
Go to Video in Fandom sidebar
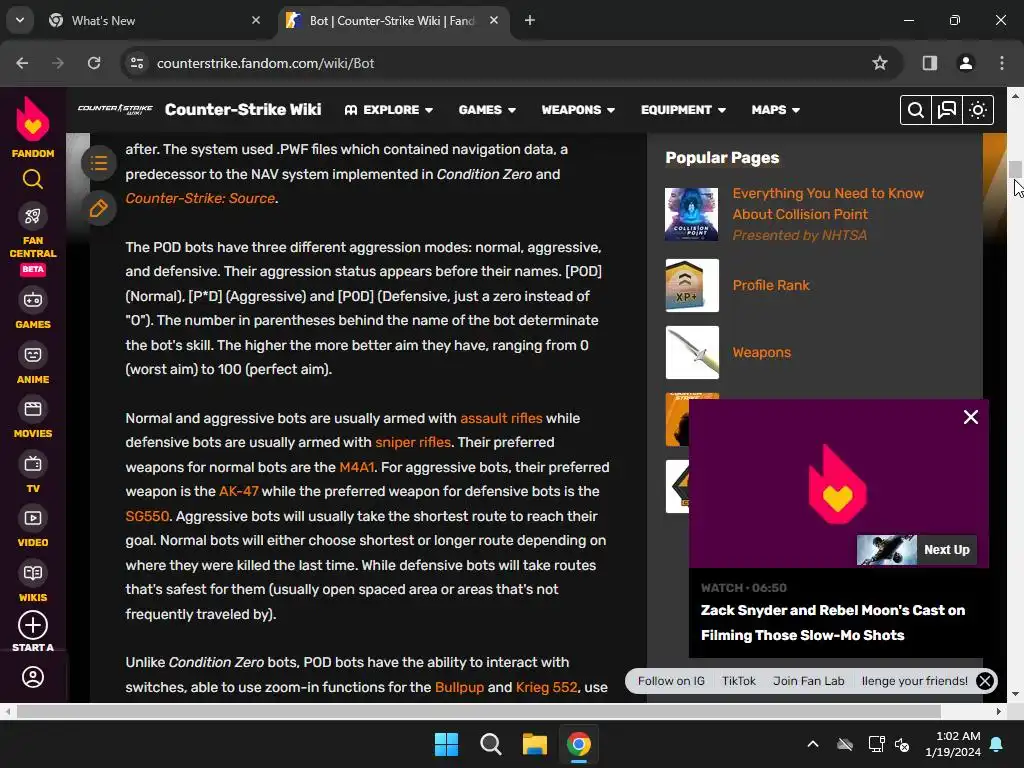[x=33, y=527]
